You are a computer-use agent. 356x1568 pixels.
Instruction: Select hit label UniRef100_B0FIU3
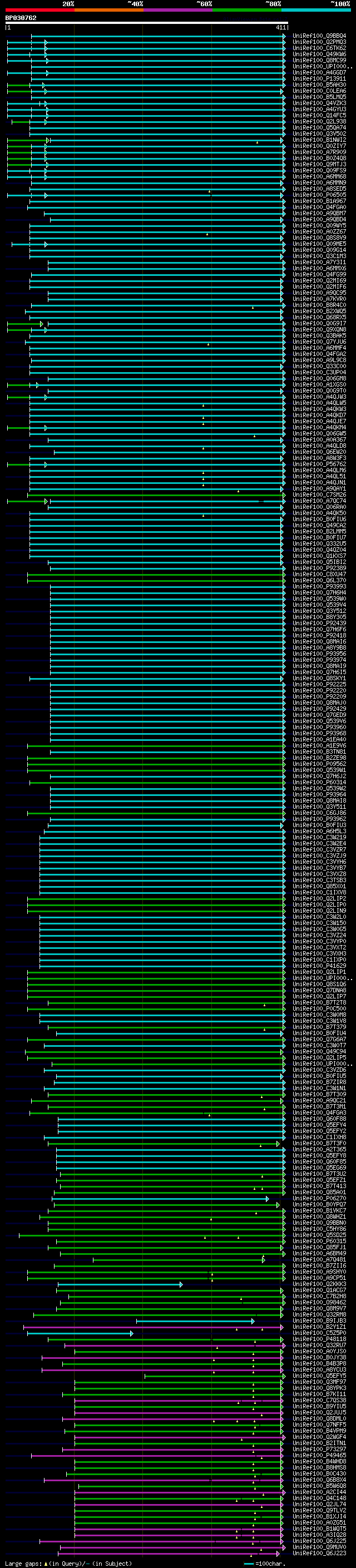319,825
